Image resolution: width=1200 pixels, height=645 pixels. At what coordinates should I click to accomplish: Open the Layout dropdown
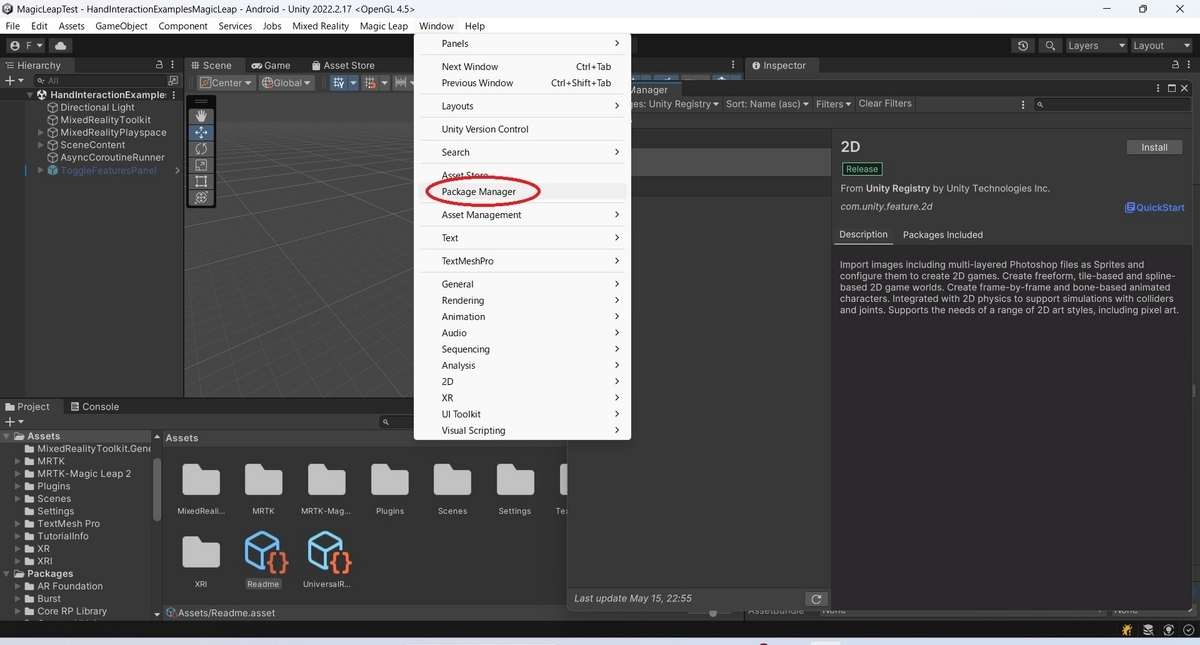(1160, 46)
